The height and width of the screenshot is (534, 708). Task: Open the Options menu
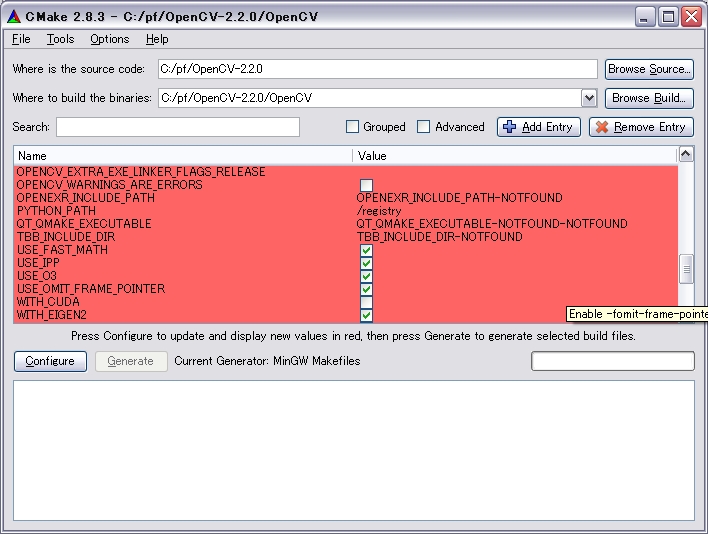click(110, 39)
